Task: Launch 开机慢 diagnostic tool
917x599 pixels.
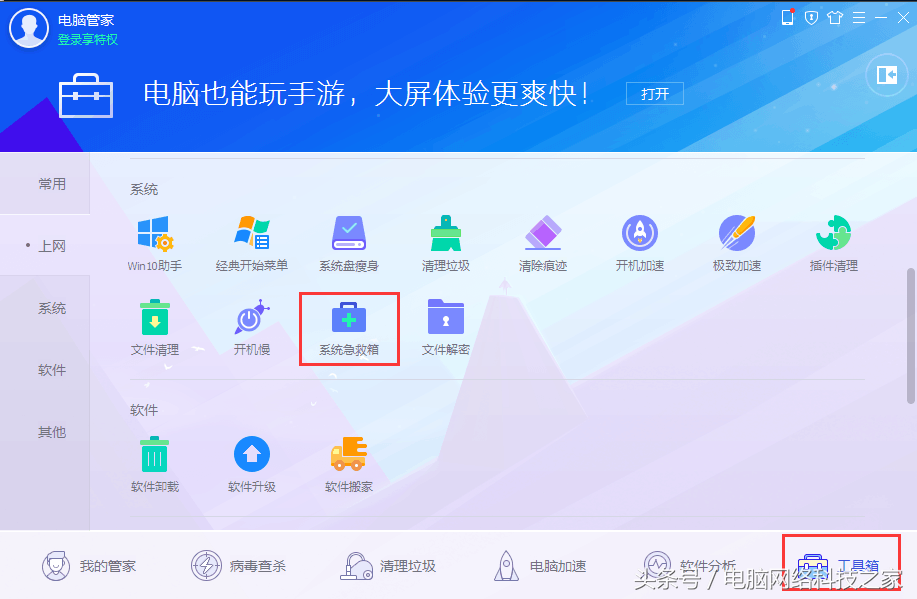Action: click(x=251, y=328)
